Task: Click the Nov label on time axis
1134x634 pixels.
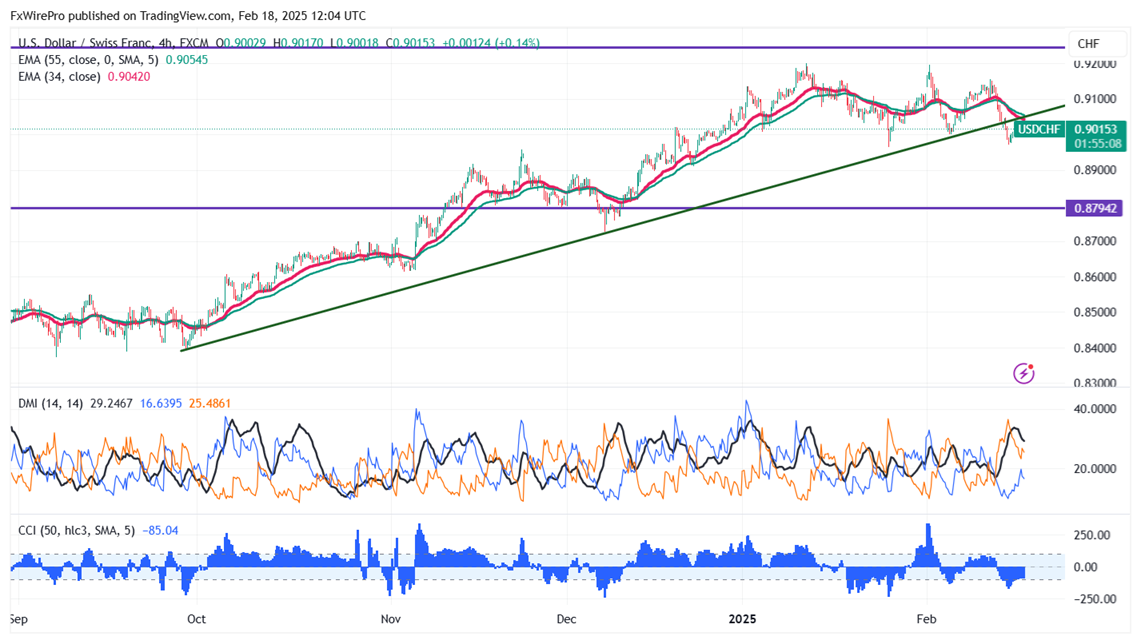Action: click(391, 620)
